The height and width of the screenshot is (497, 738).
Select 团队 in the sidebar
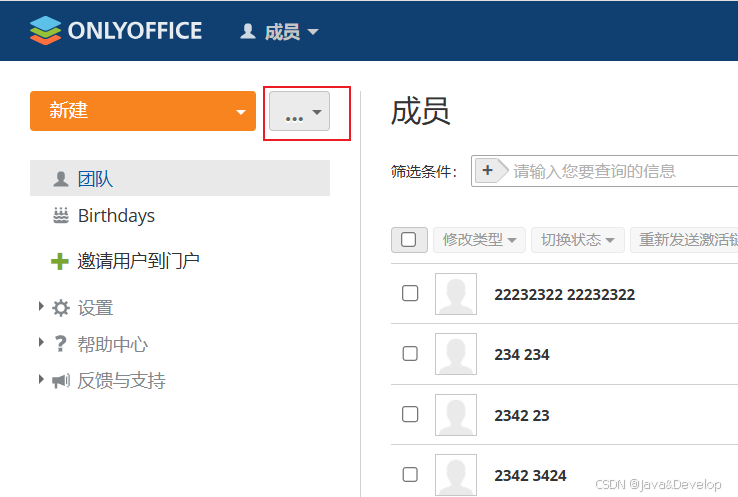180,178
